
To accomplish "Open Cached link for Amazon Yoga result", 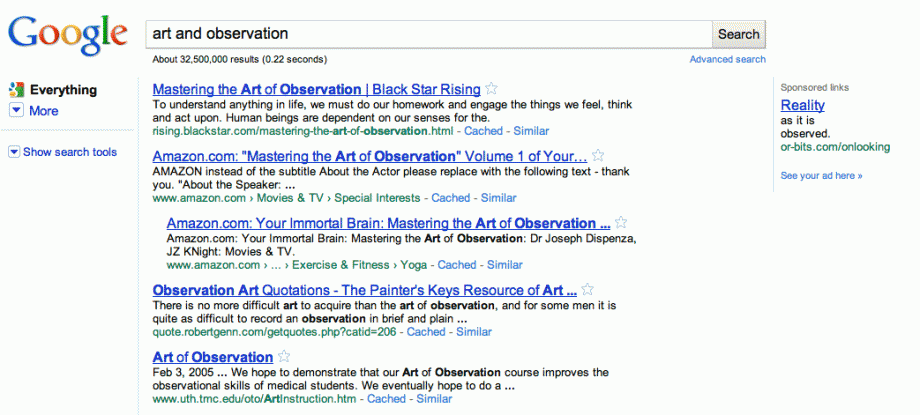I will [456, 265].
